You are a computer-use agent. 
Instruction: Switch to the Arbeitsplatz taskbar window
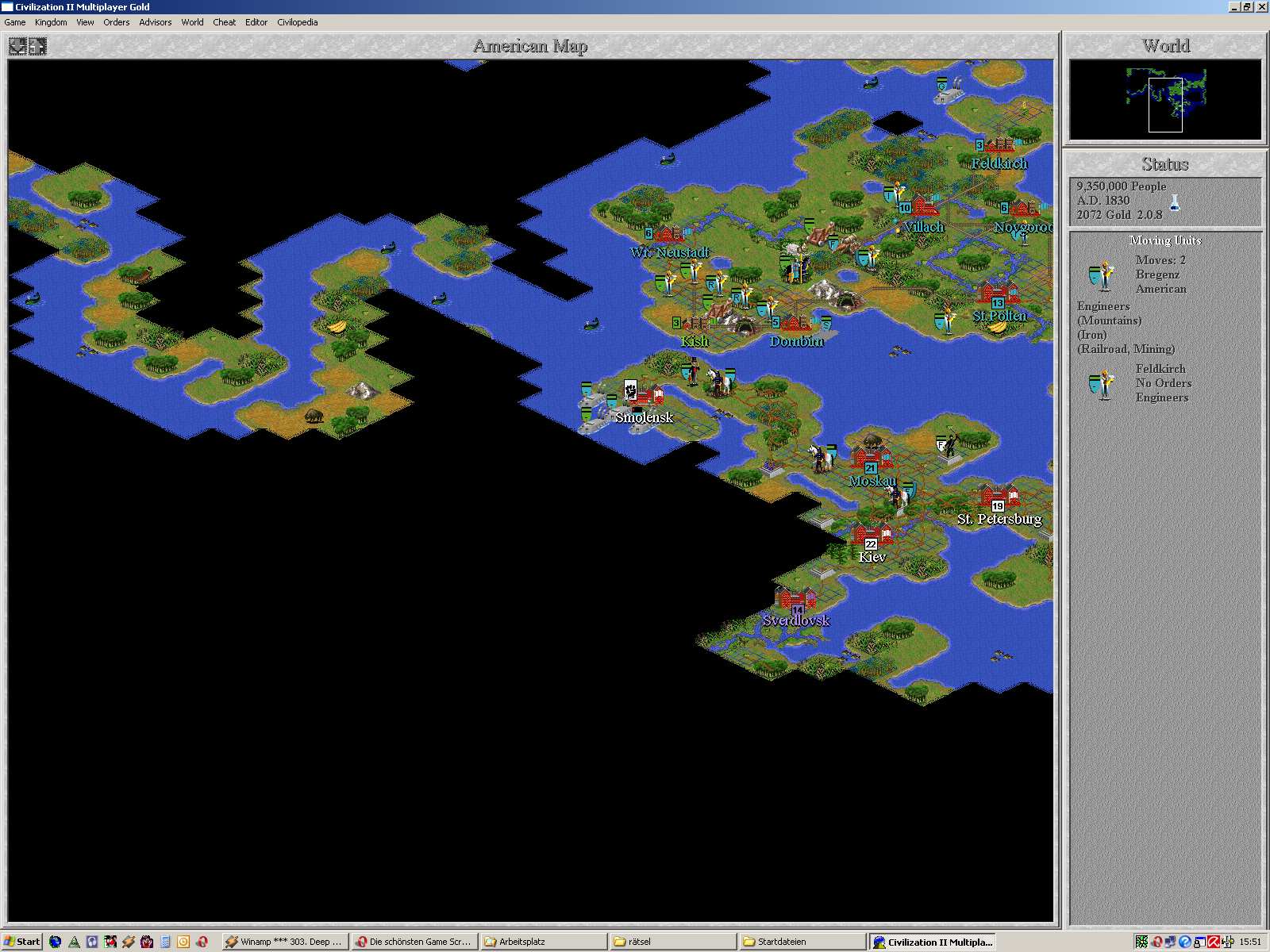point(545,942)
